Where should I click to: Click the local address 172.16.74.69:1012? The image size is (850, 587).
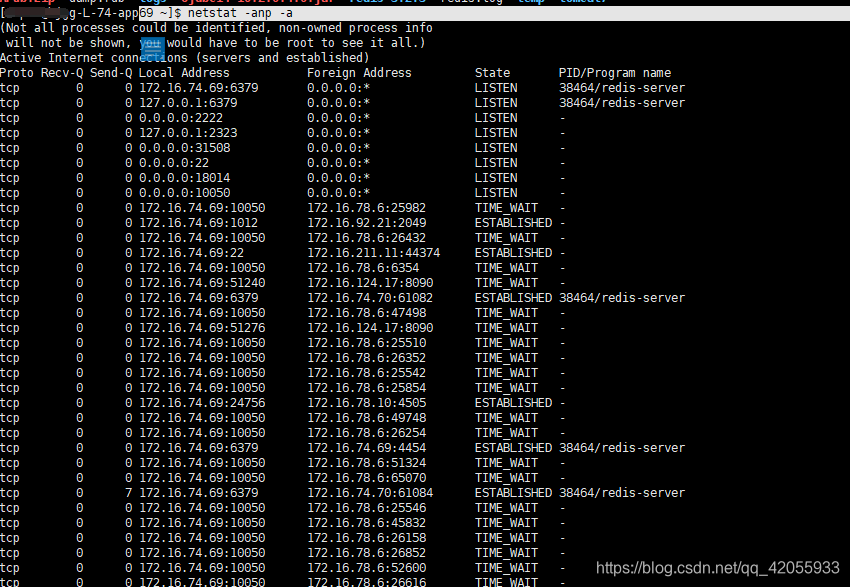pos(198,223)
